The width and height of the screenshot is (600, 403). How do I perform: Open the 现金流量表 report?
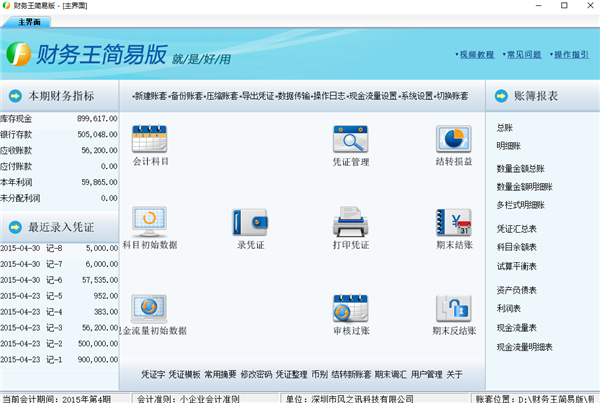[517, 328]
